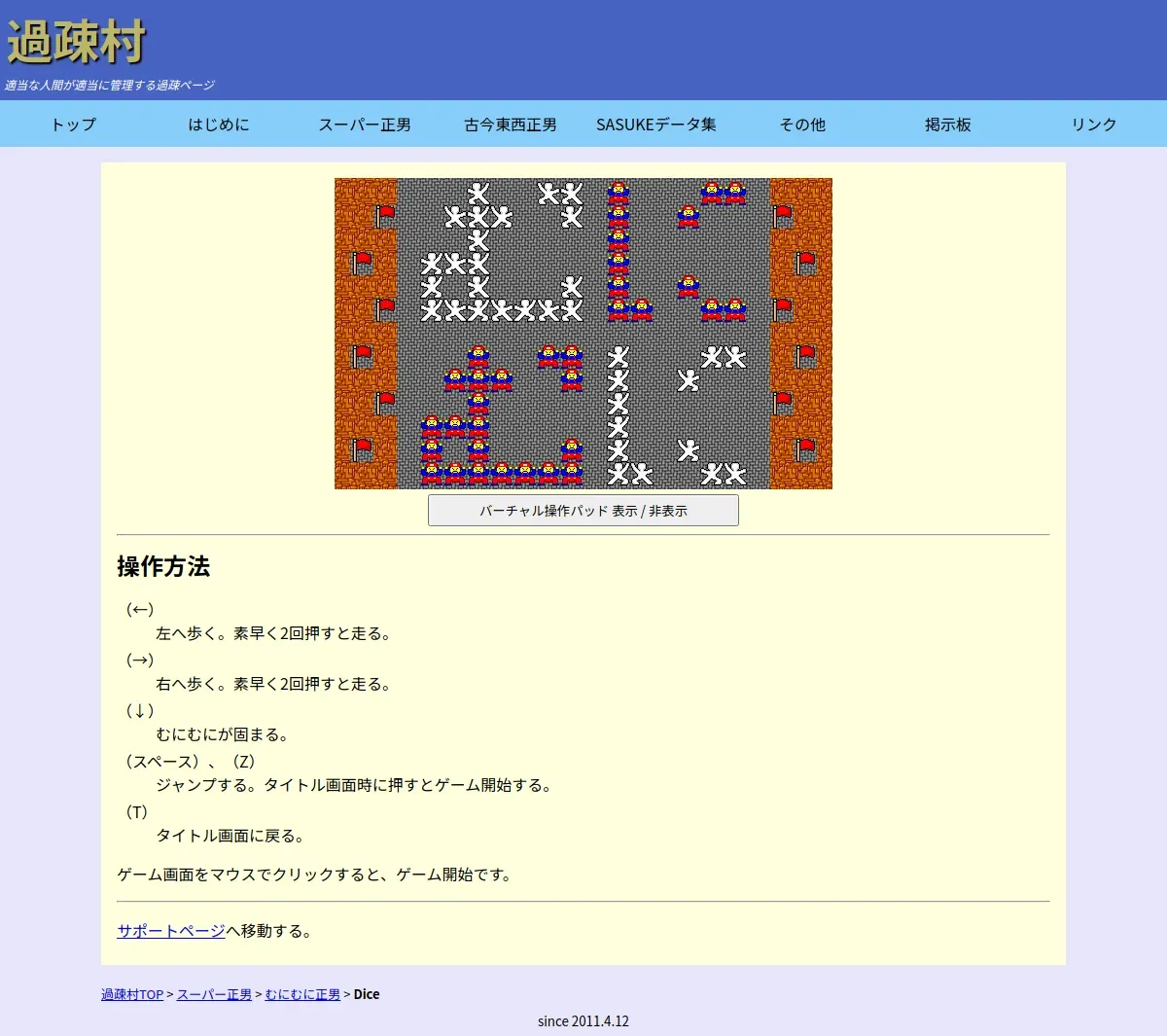This screenshot has width=1167, height=1036.
Task: Open the その他 navigation item
Action: point(802,125)
